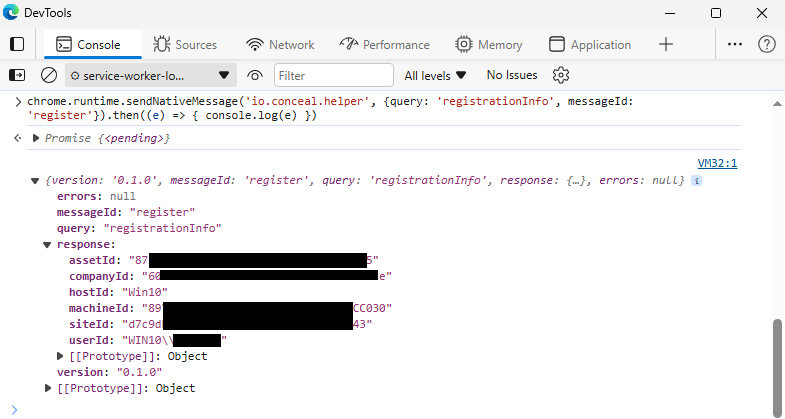Open the All levels log dropdown
Screen dimensions: 785x419
tap(435, 76)
